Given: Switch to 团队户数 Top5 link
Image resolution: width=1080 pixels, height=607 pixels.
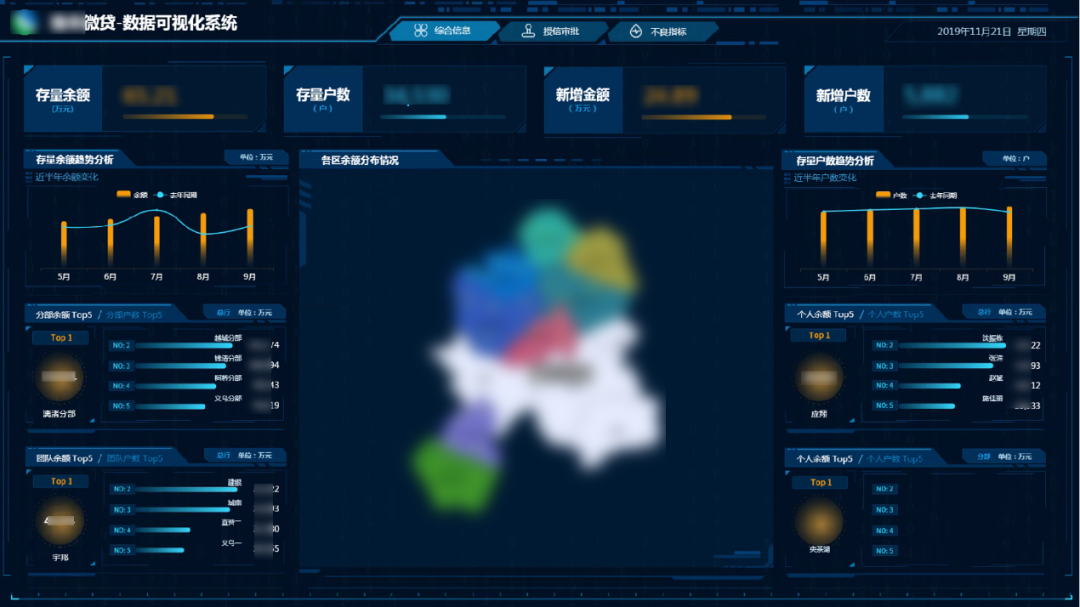Looking at the screenshot, I should pos(134,458).
